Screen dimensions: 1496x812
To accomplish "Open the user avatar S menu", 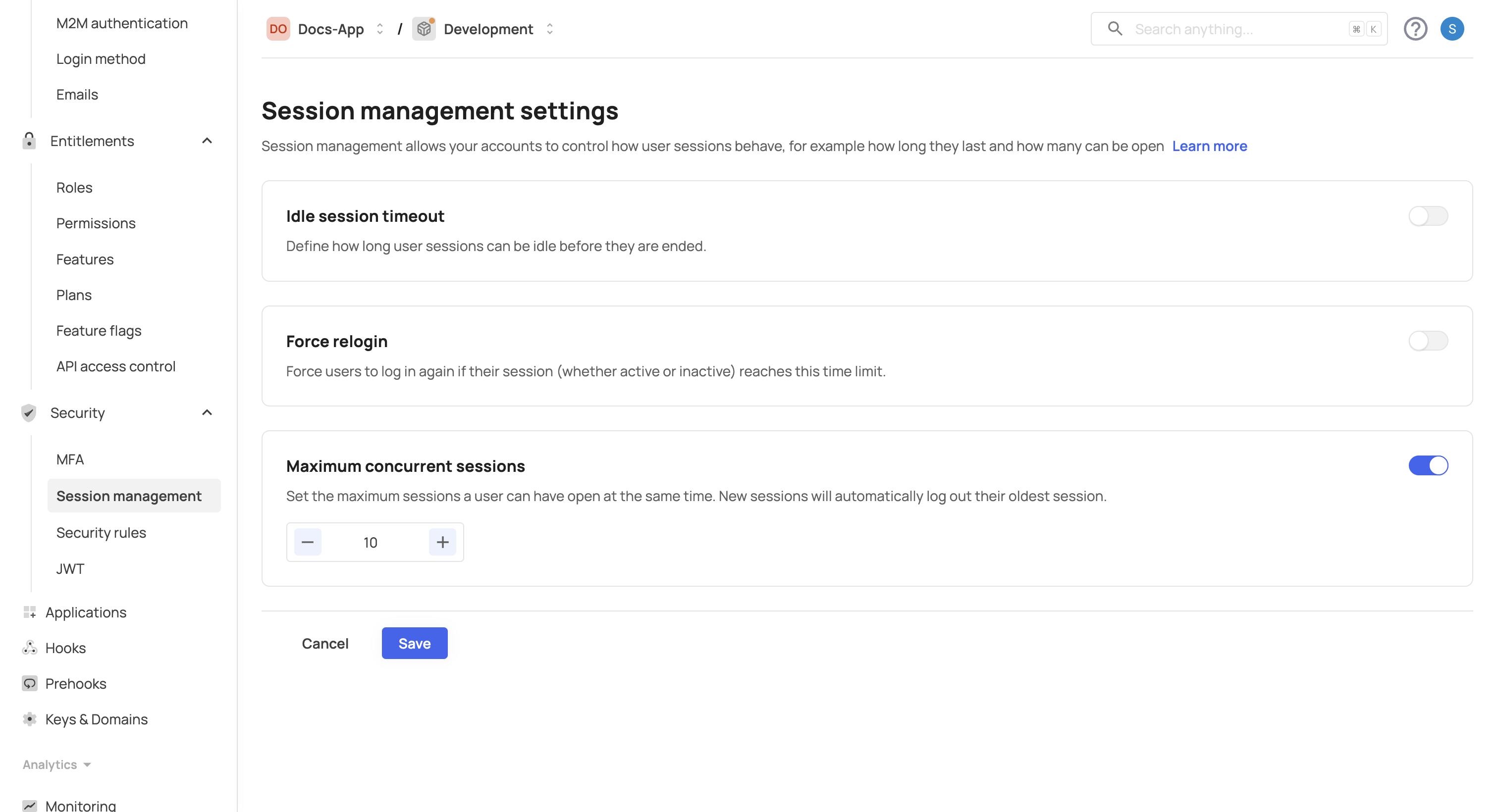I will [x=1451, y=29].
